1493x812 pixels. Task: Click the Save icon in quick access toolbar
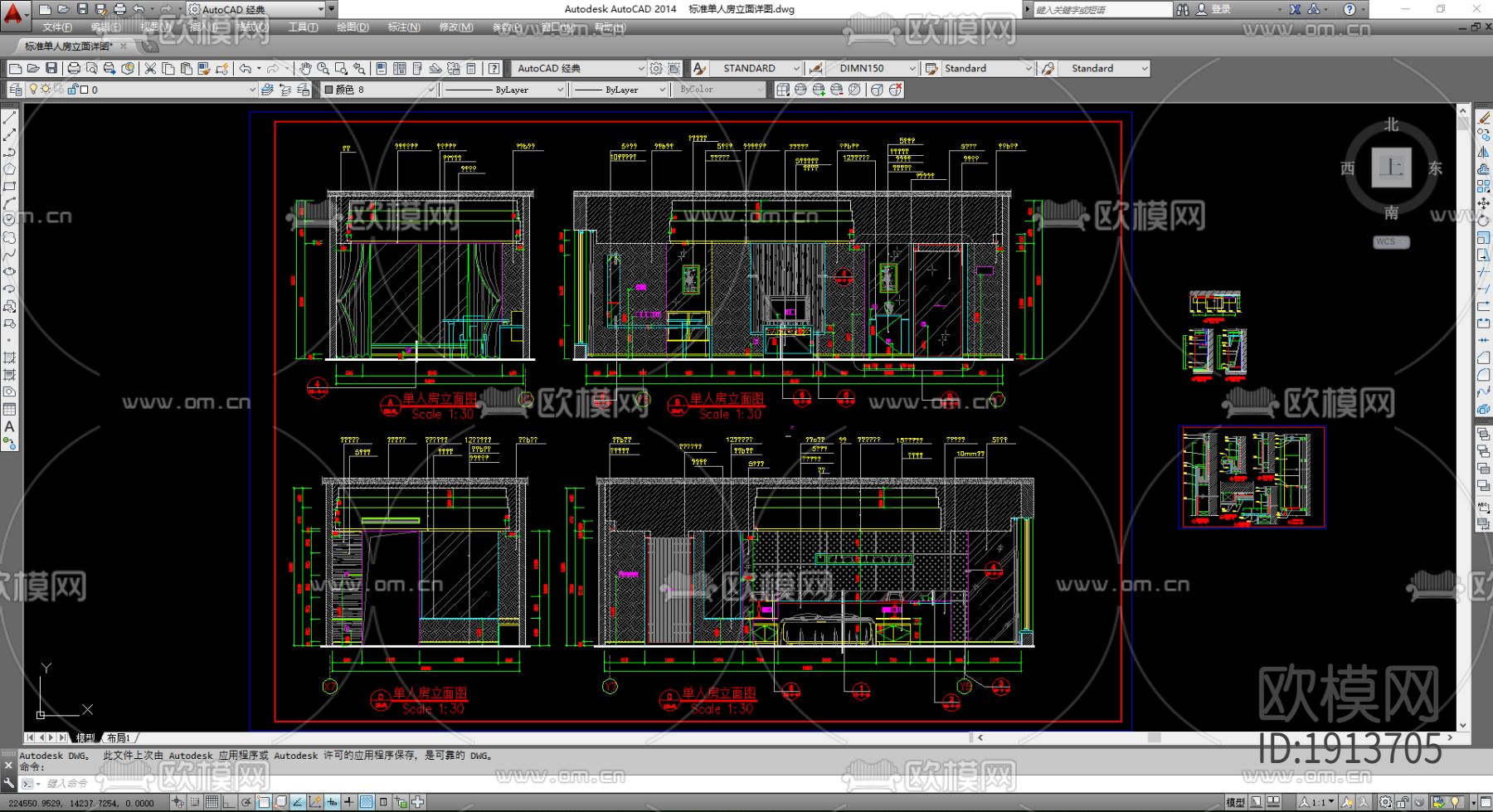(x=82, y=9)
